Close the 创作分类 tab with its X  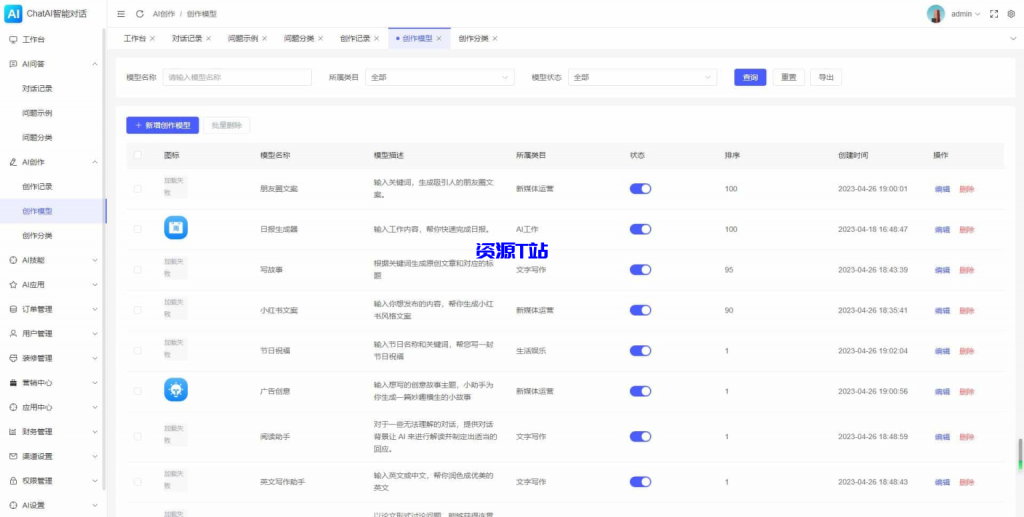click(495, 39)
